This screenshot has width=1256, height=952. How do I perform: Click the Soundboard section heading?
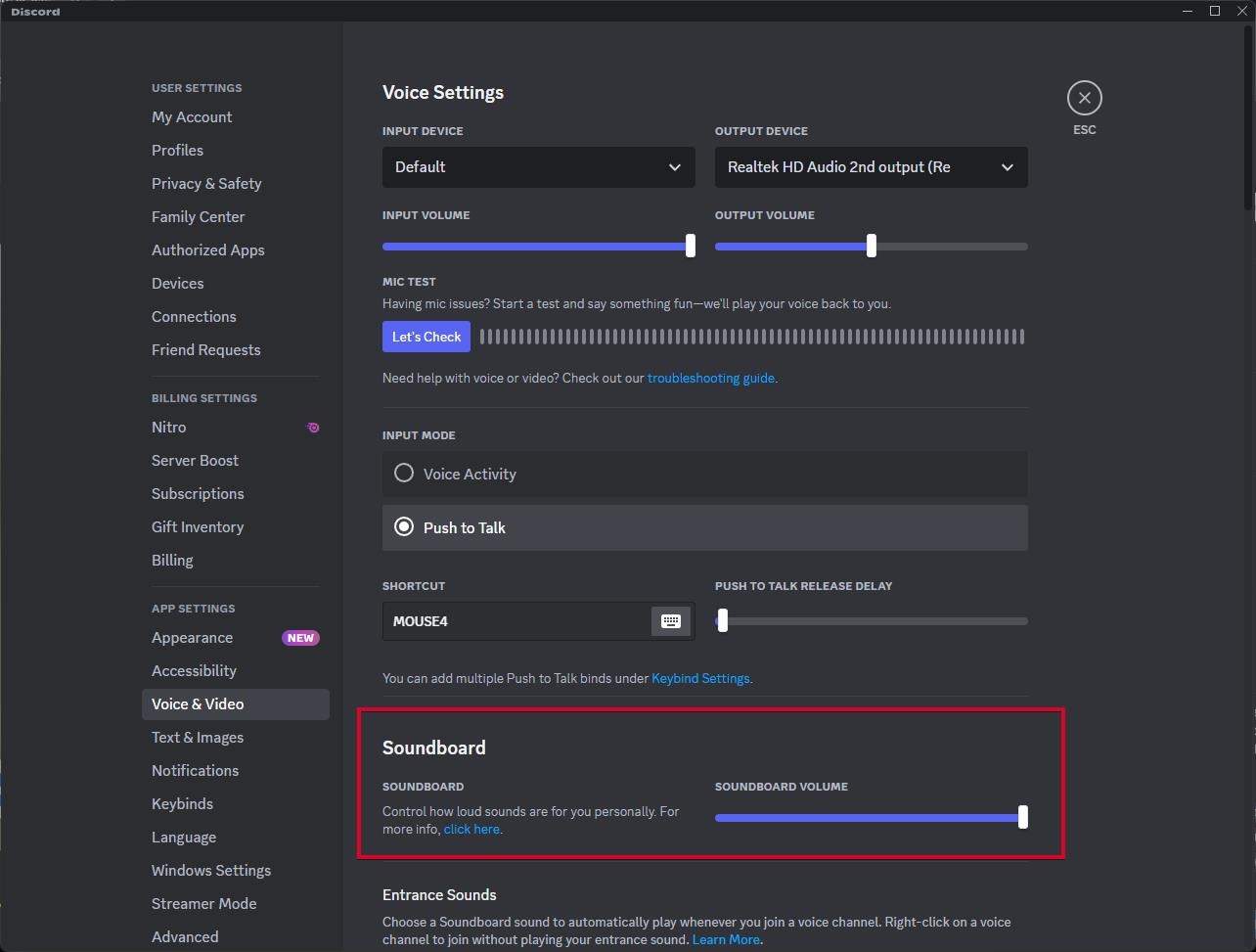[x=434, y=748]
